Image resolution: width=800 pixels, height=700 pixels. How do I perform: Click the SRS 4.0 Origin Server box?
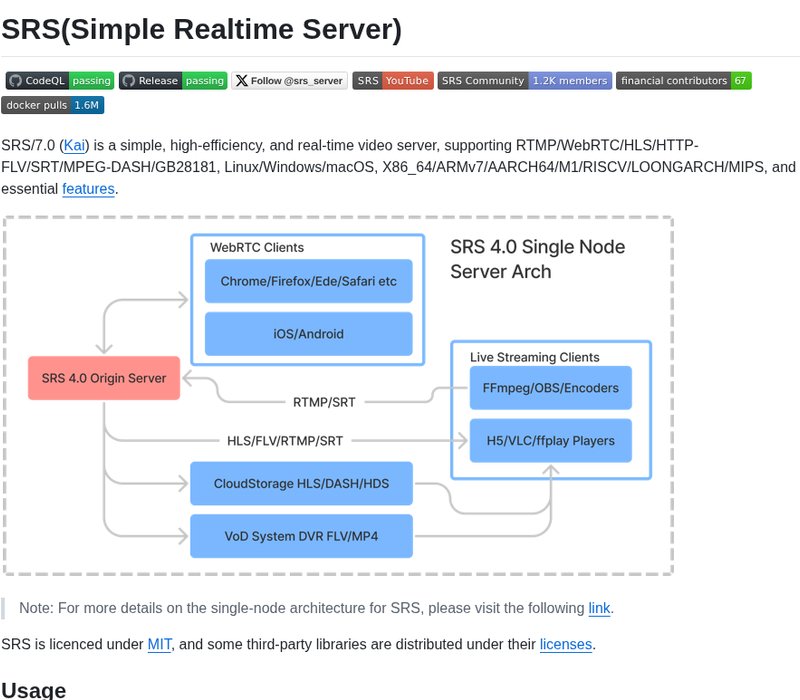pos(104,378)
